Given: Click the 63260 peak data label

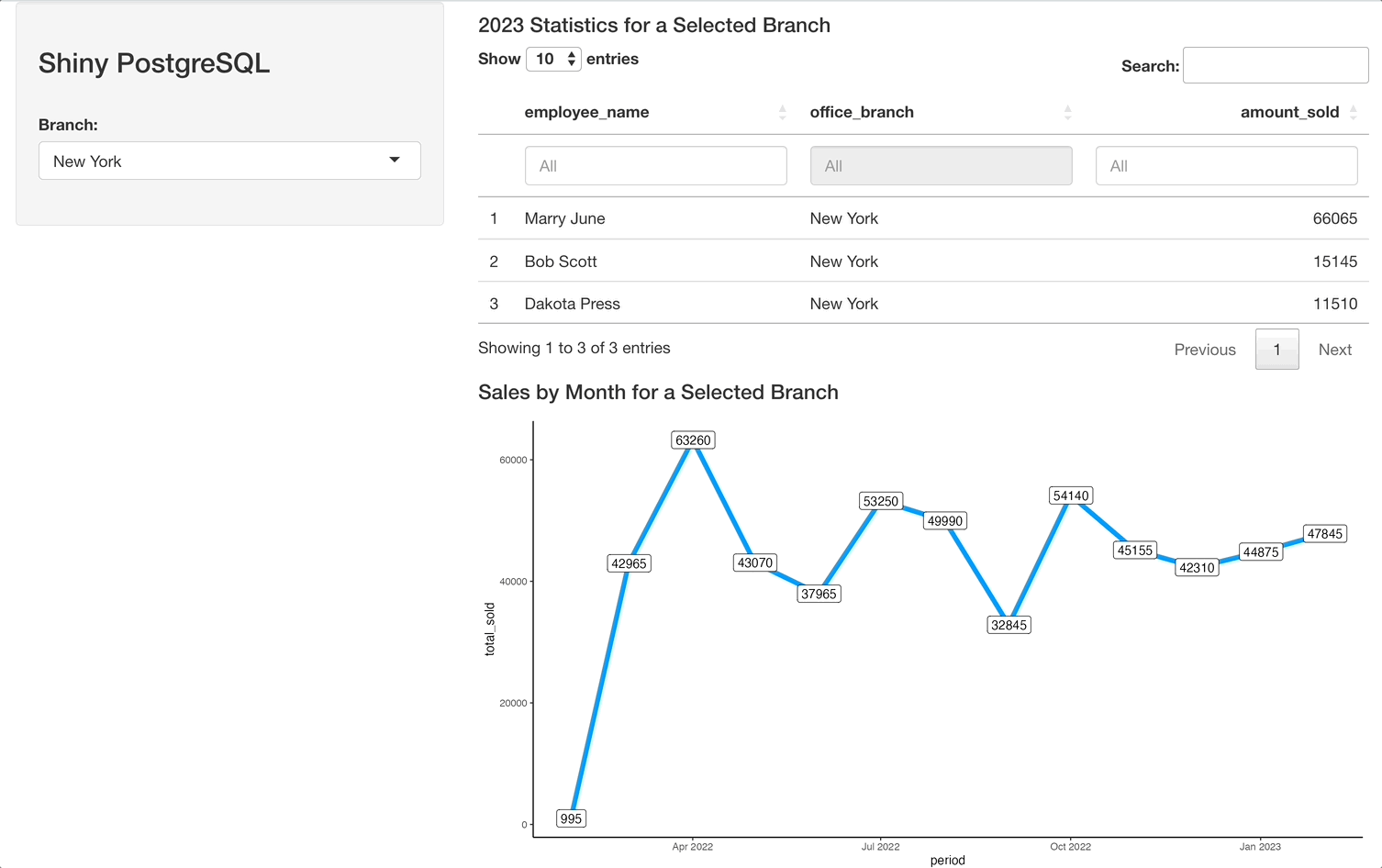Looking at the screenshot, I should pyautogui.click(x=693, y=440).
